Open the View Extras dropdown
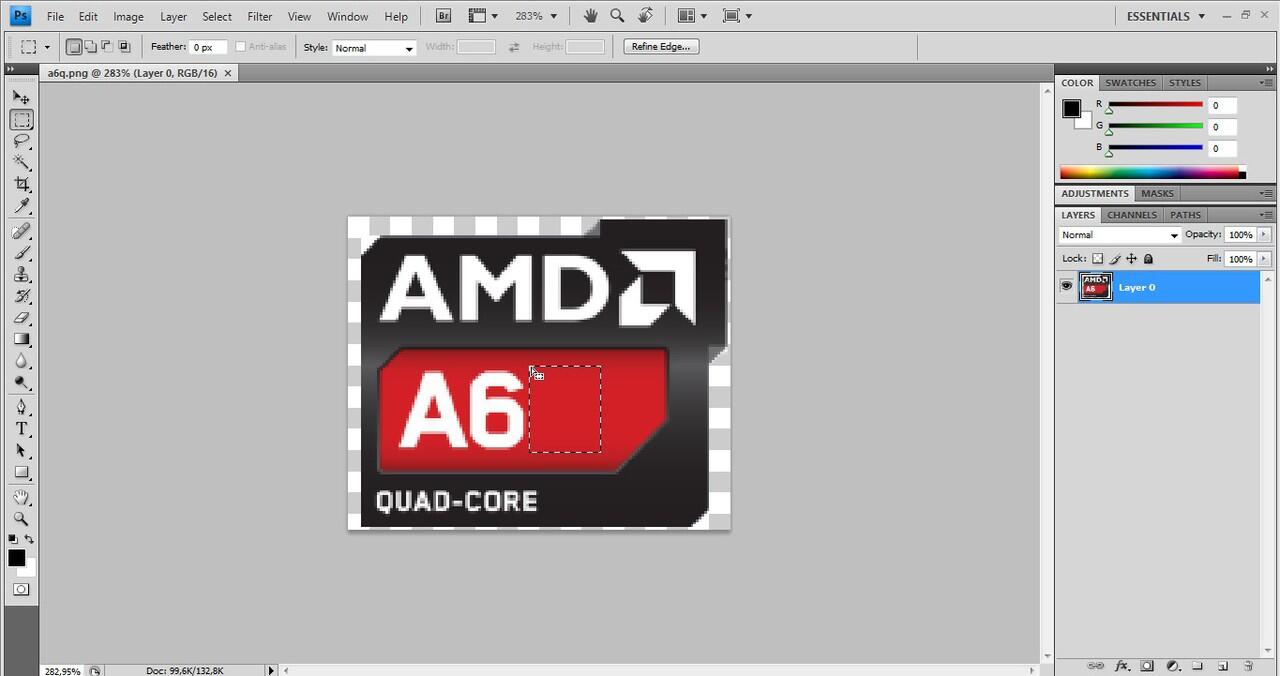The height and width of the screenshot is (676, 1280). click(483, 16)
